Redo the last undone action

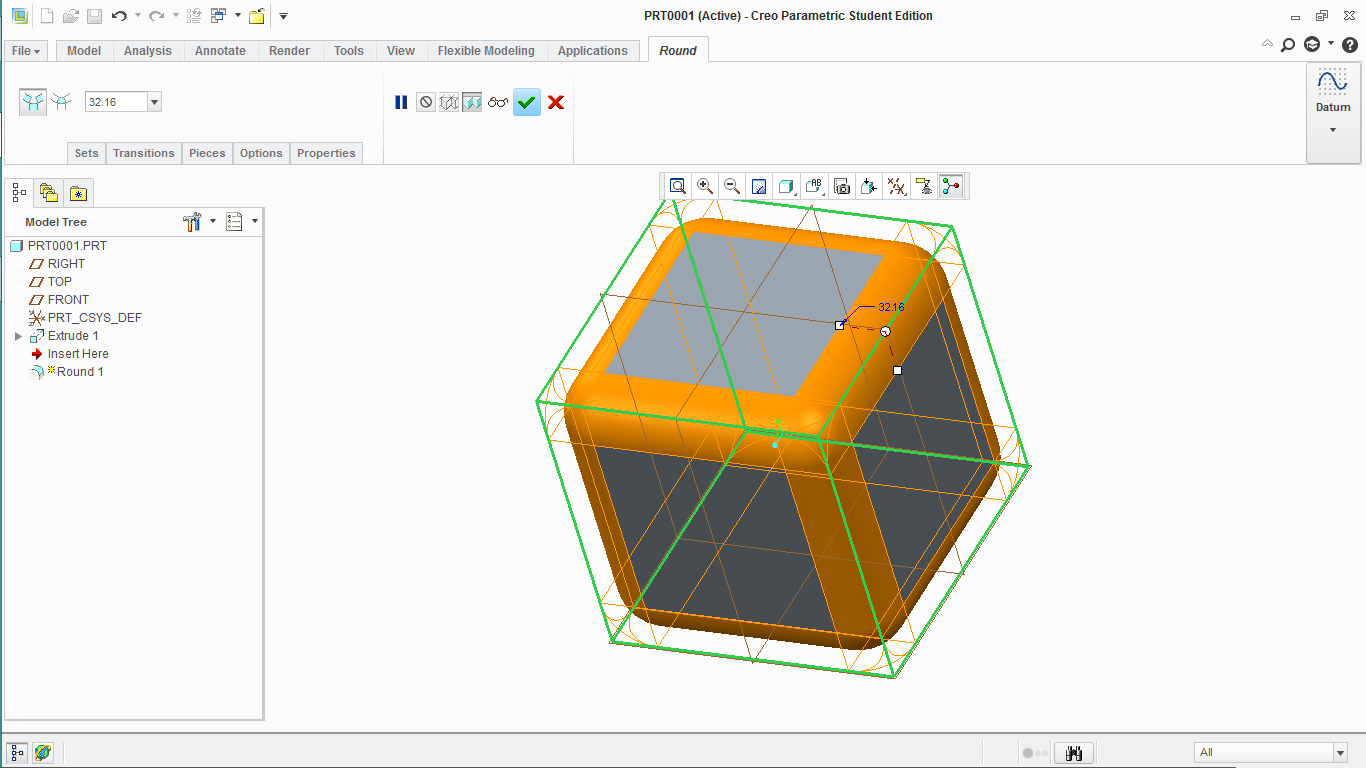point(156,16)
